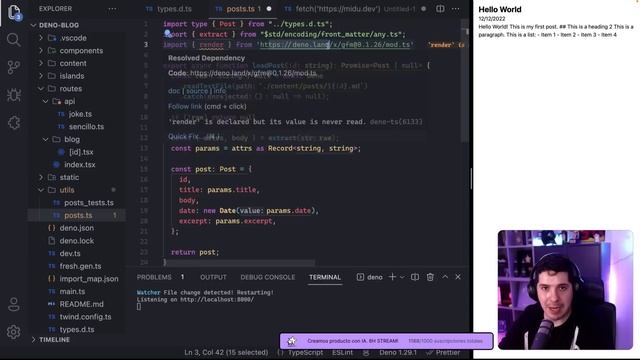The image size is (640, 360).
Task: Open Explorer views and more actions menu
Action: tap(112, 9)
